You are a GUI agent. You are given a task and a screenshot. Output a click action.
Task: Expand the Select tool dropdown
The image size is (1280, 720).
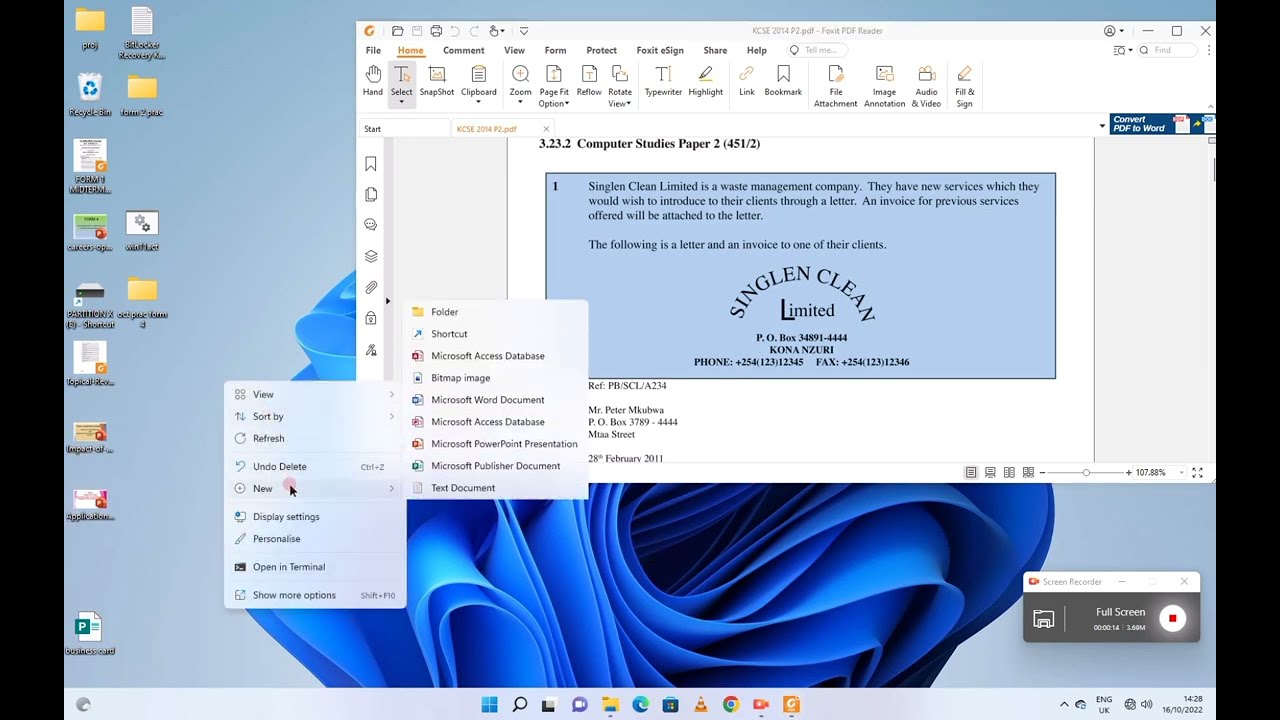[x=401, y=103]
